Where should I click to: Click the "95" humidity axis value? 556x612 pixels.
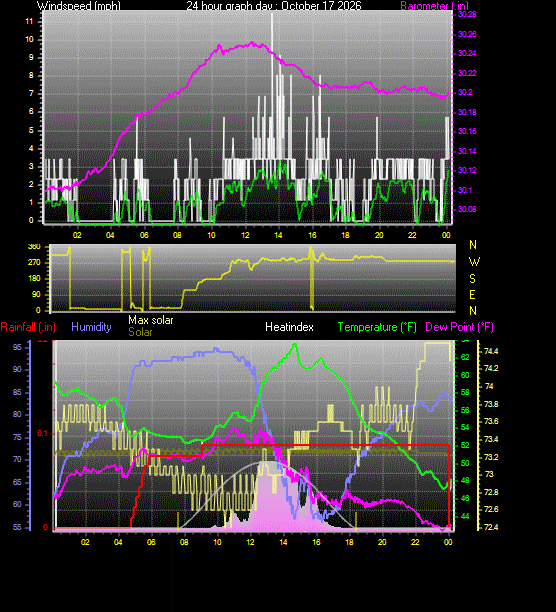tap(17, 347)
